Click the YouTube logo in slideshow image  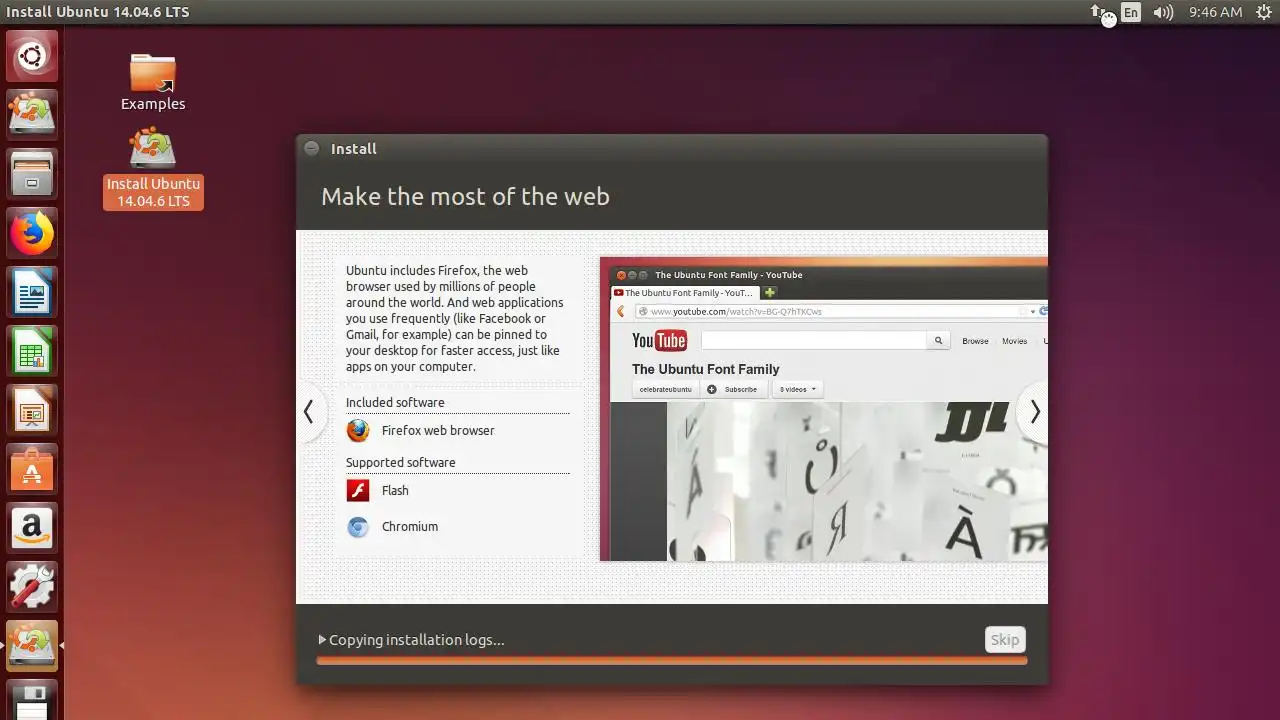point(659,341)
